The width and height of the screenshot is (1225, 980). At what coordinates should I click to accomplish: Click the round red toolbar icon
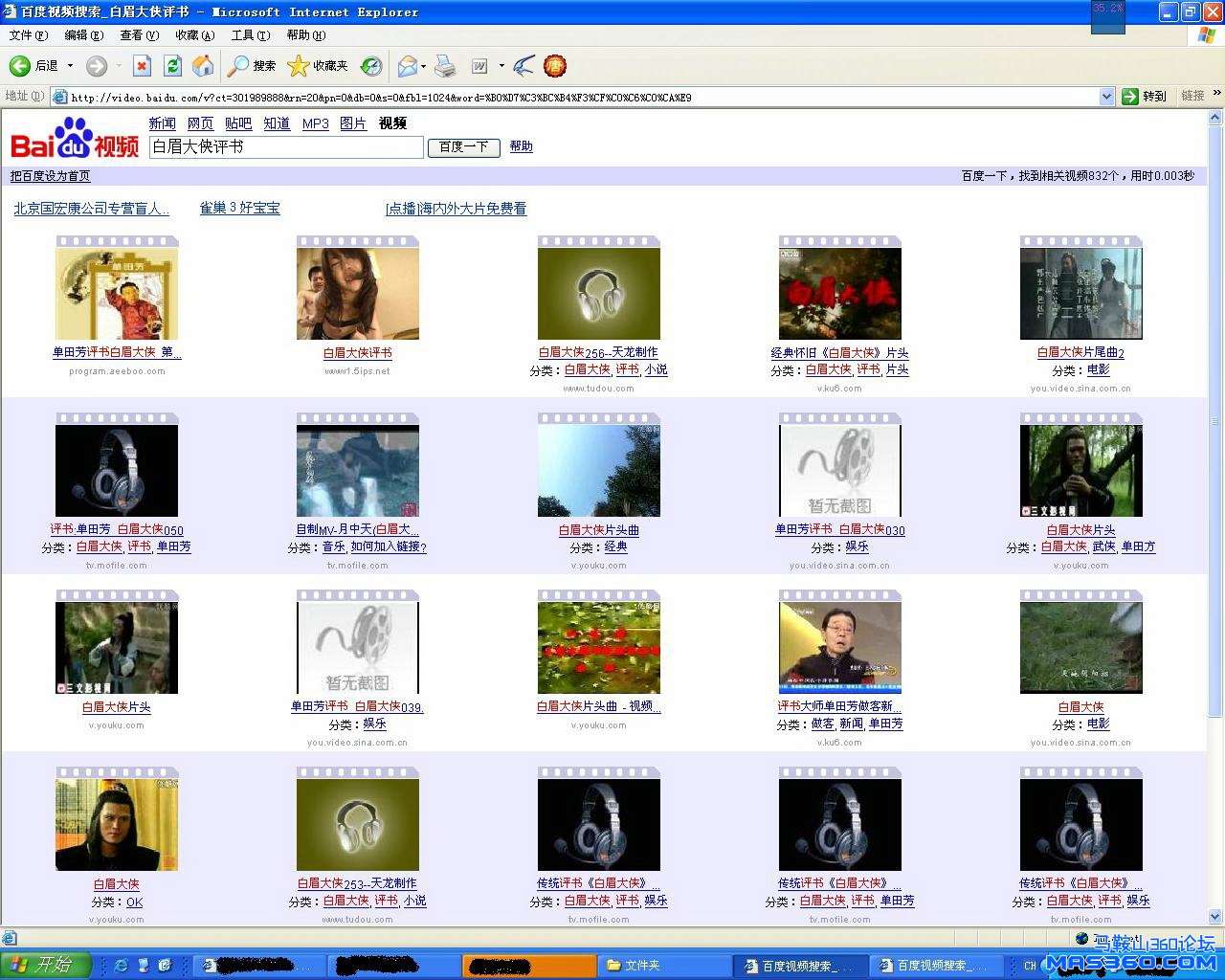point(555,66)
